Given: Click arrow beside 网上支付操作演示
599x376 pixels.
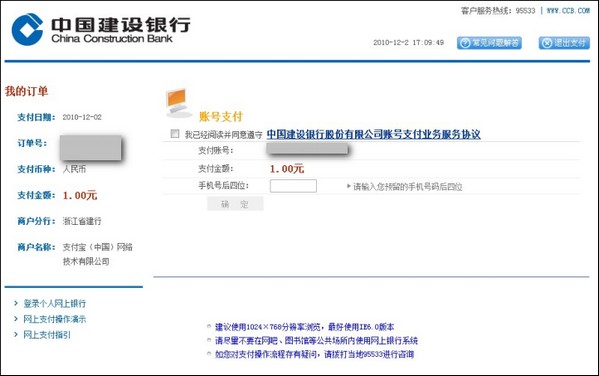Looking at the screenshot, I should pos(16,319).
